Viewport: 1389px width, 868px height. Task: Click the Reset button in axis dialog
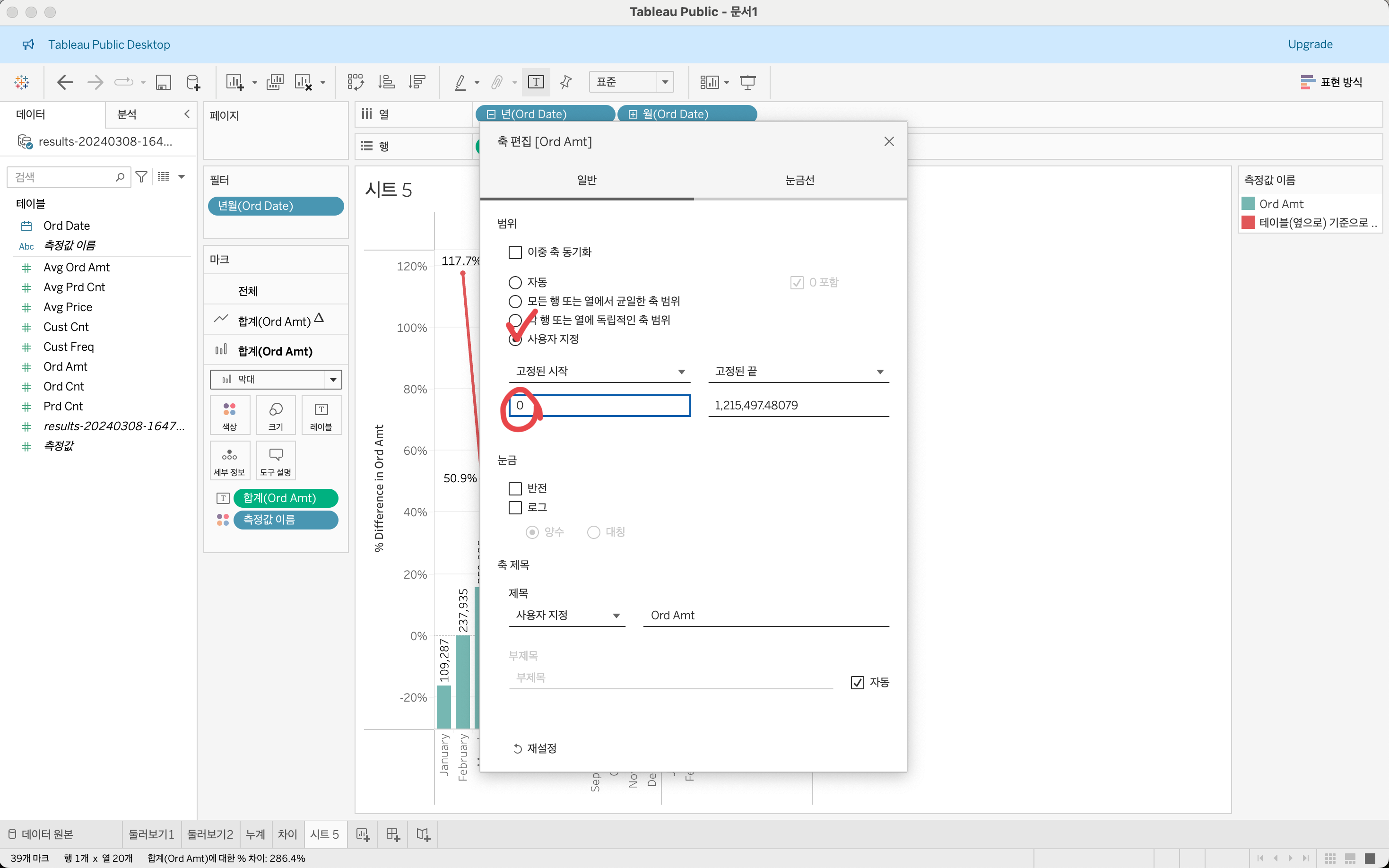tap(535, 748)
